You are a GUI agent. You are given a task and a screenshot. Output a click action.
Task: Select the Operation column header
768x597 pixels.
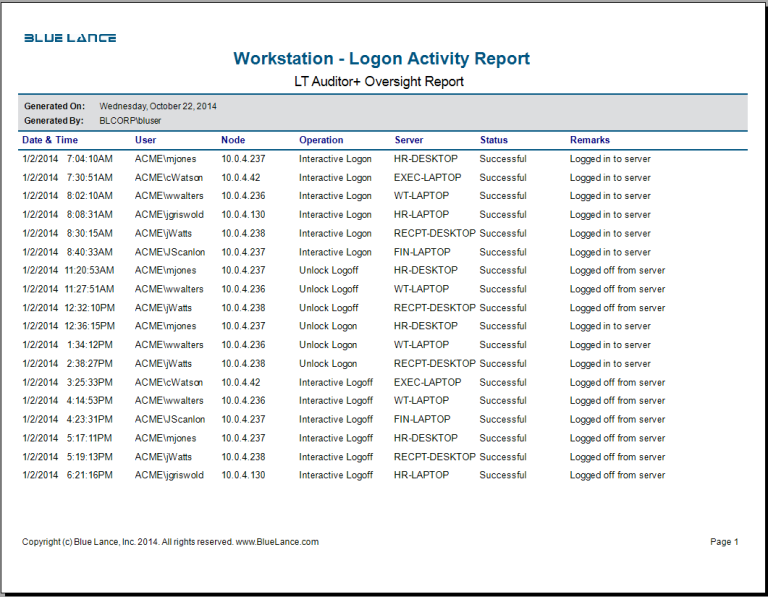[x=321, y=140]
